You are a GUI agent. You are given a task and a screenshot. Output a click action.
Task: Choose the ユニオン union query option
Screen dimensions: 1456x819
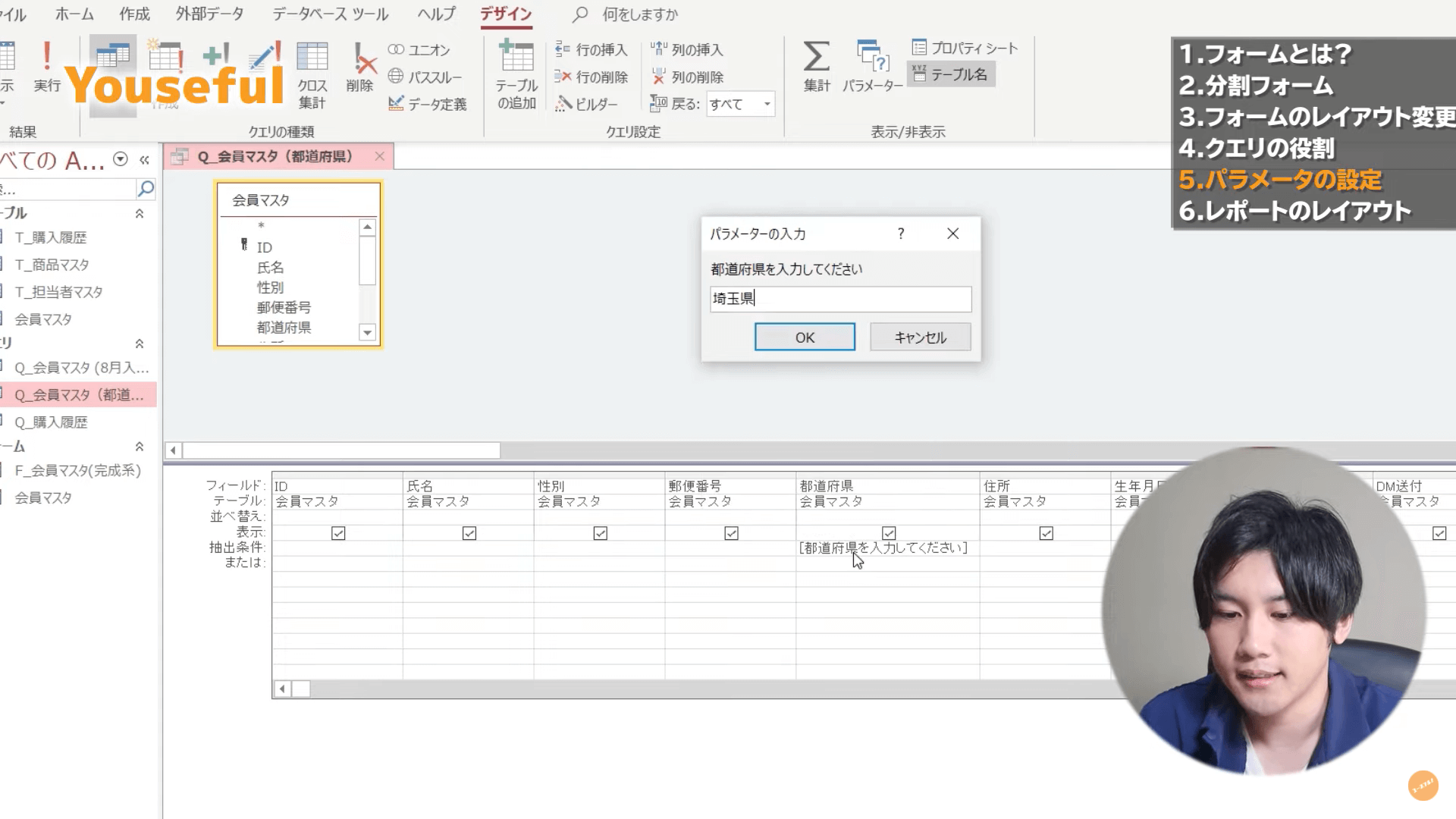(x=419, y=50)
